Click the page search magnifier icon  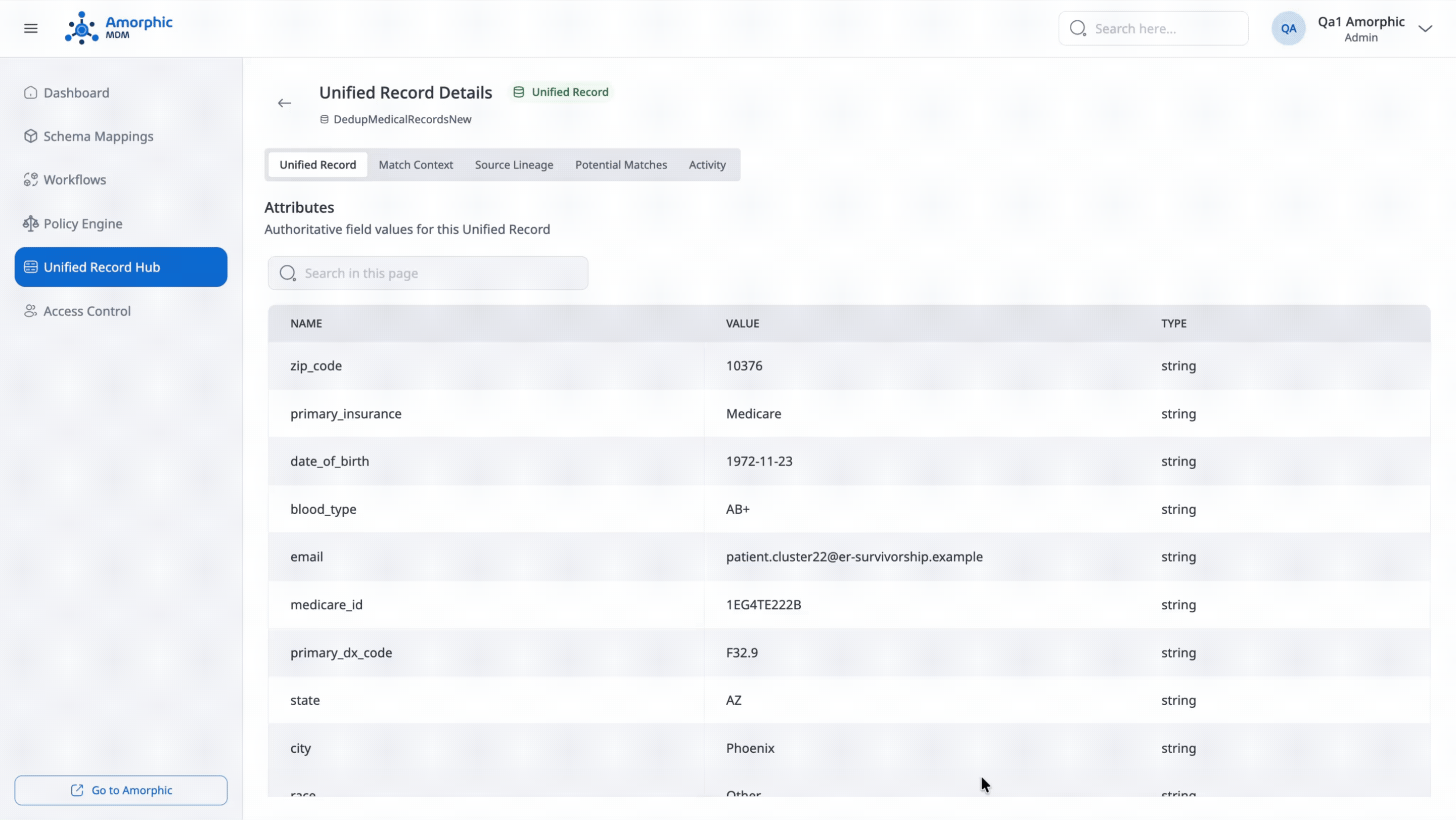point(288,273)
